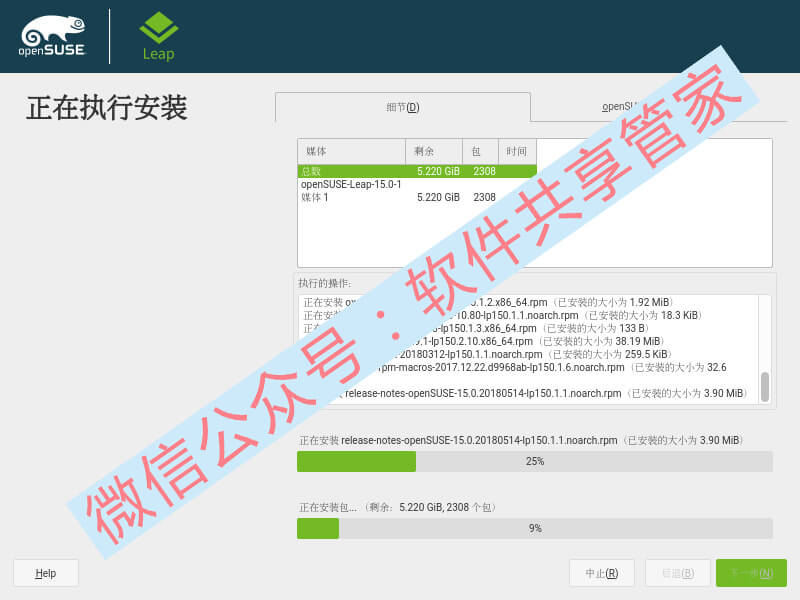Screen dimensions: 800x600
Task: Sort by the 时间 column header
Action: [x=517, y=152]
